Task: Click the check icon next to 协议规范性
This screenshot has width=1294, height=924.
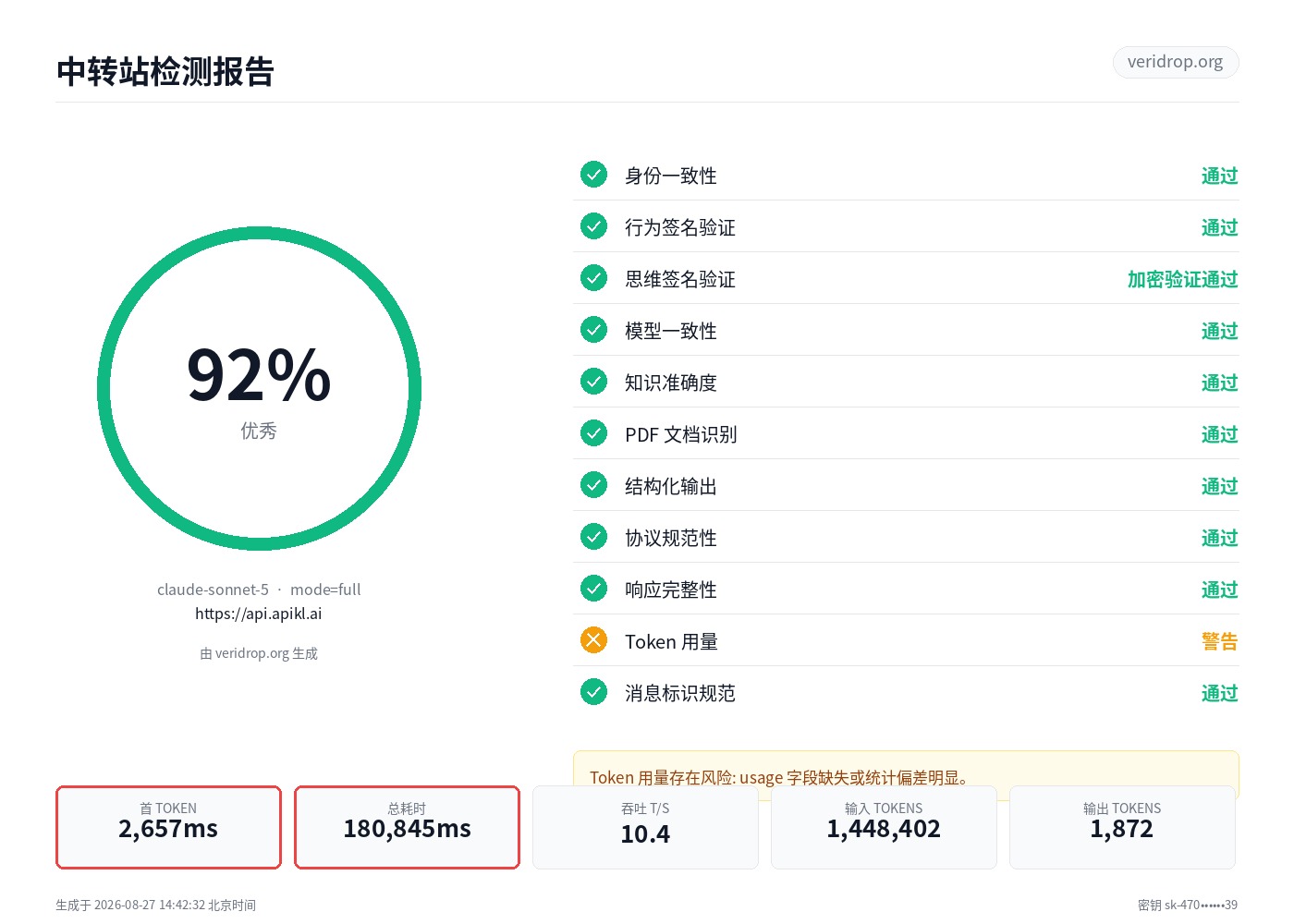Action: click(x=593, y=537)
